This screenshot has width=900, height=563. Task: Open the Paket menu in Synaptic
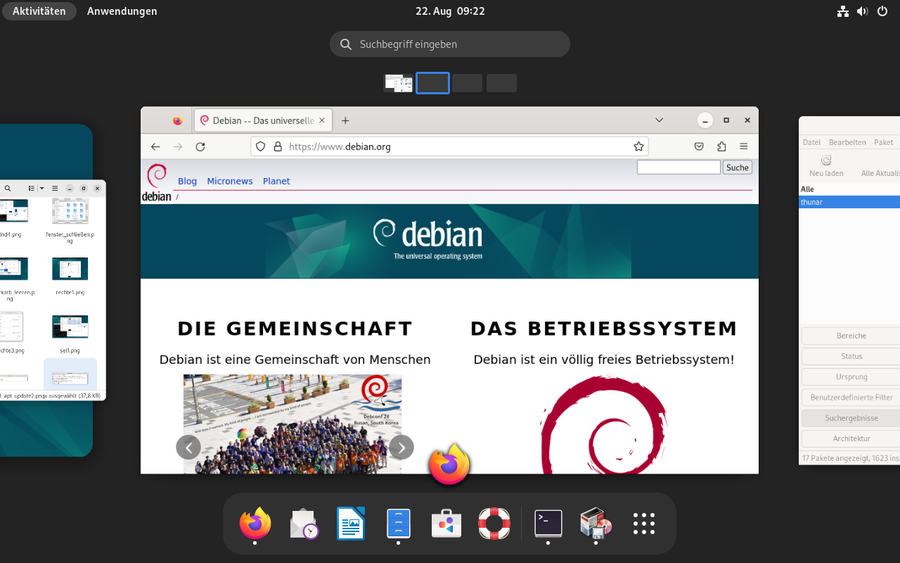883,142
